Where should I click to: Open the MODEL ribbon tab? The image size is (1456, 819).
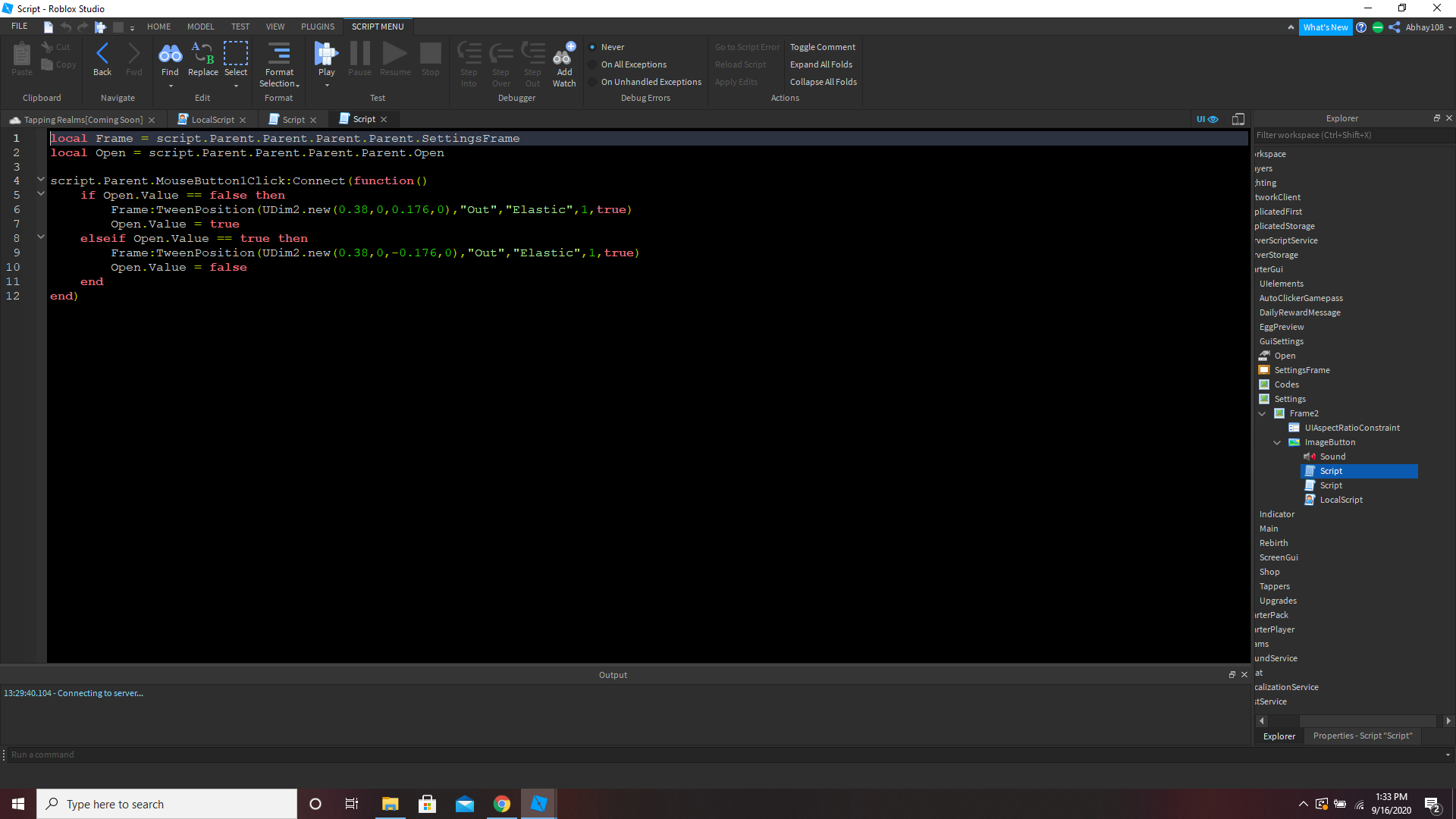point(199,26)
